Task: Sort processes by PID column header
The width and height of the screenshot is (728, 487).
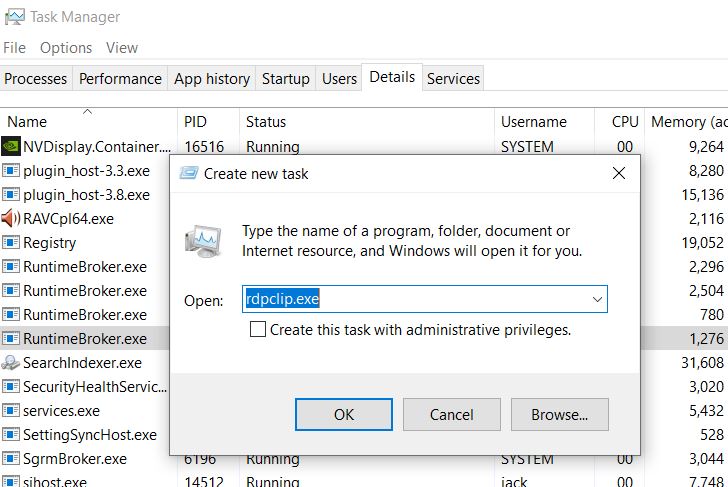Action: [x=195, y=122]
